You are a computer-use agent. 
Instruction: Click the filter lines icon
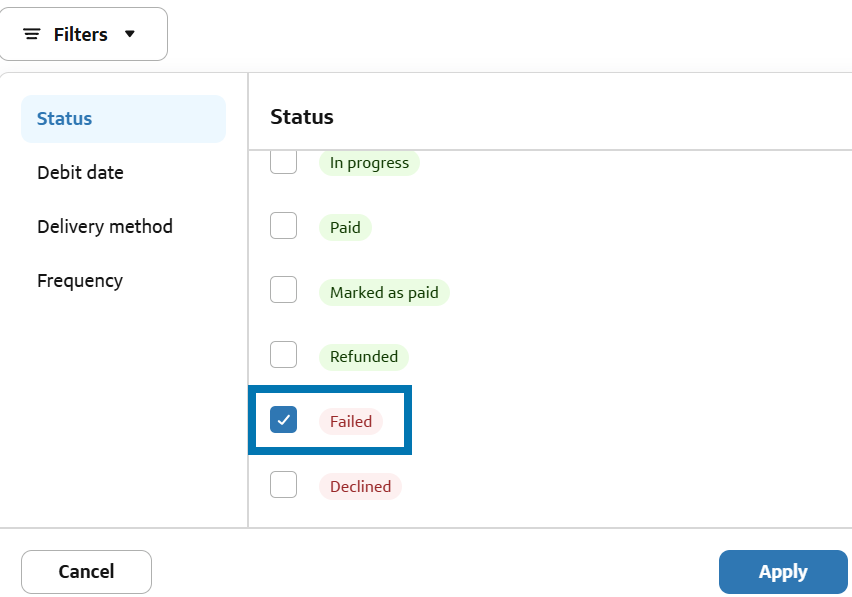click(x=32, y=34)
